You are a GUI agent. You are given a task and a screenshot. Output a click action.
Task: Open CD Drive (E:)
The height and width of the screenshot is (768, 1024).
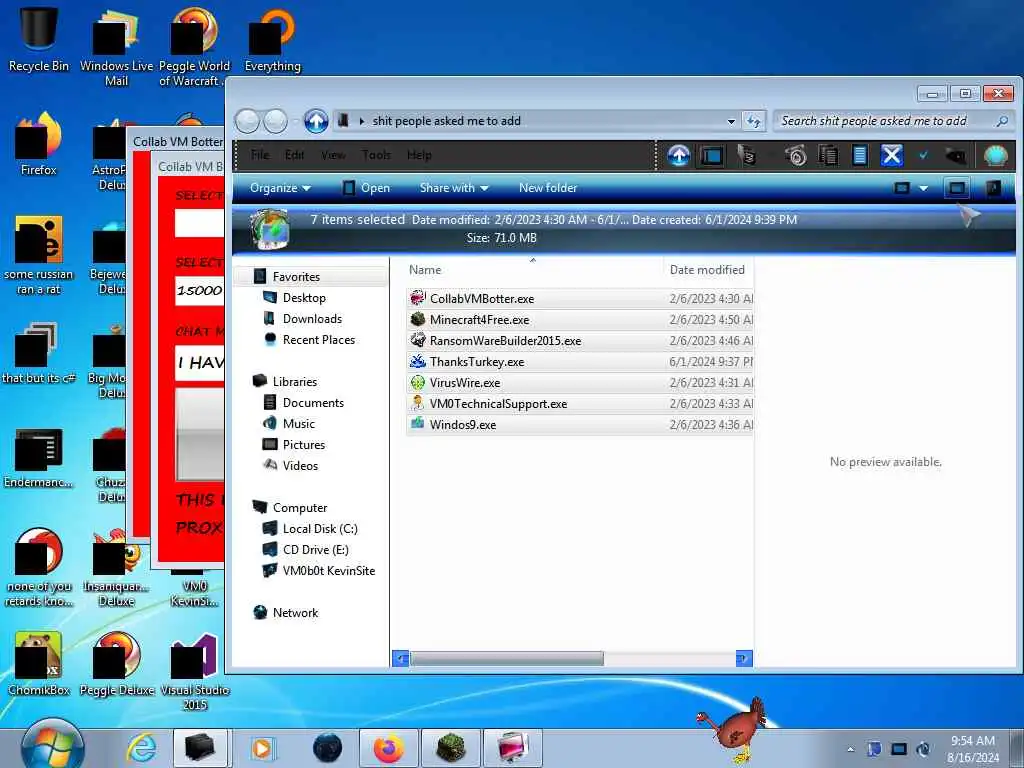coord(315,549)
